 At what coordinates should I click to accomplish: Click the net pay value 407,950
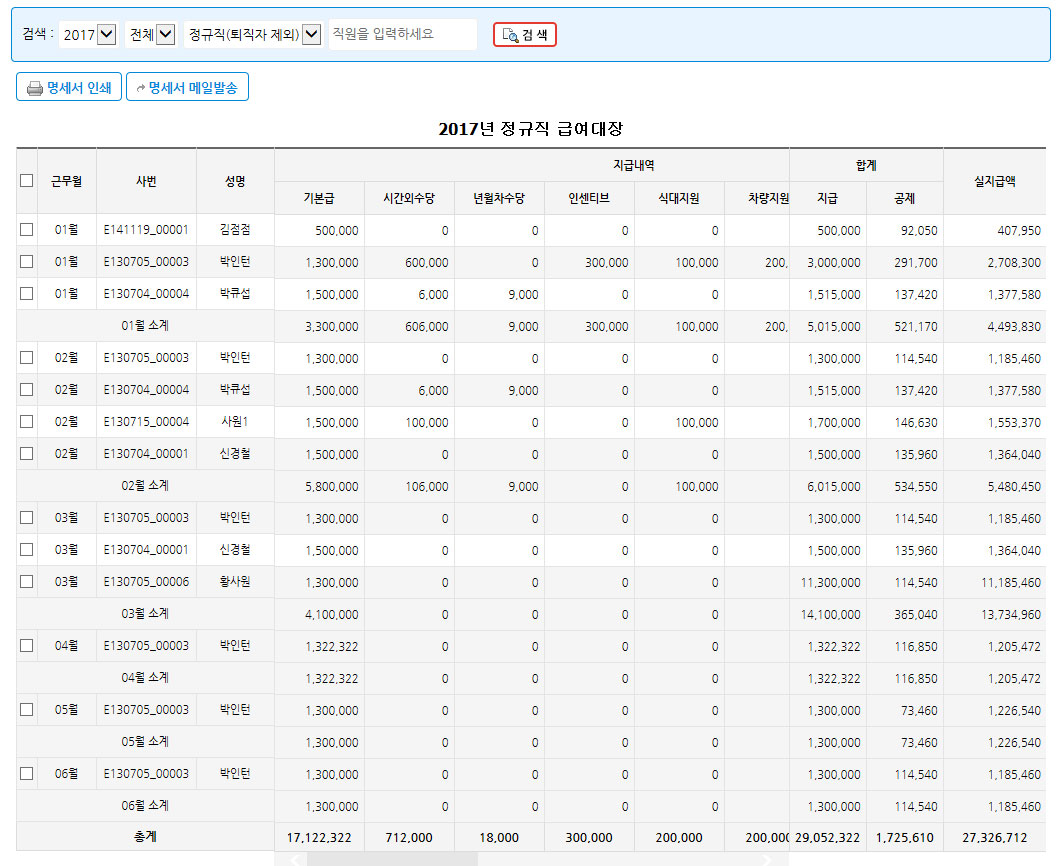coord(1019,231)
